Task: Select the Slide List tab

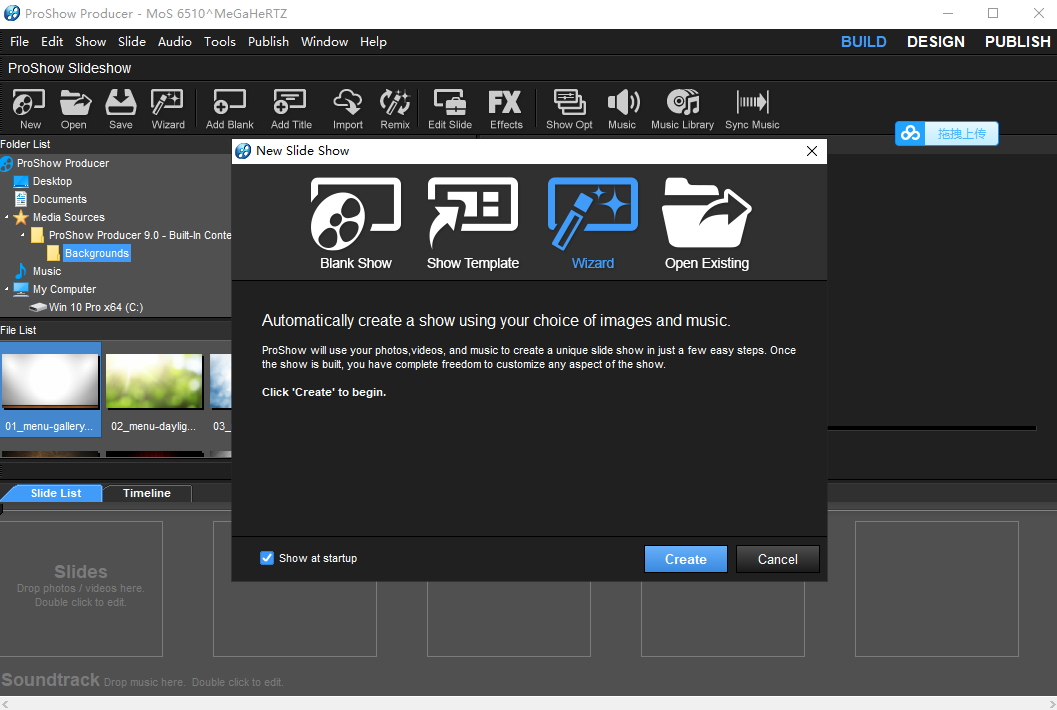Action: pyautogui.click(x=55, y=493)
